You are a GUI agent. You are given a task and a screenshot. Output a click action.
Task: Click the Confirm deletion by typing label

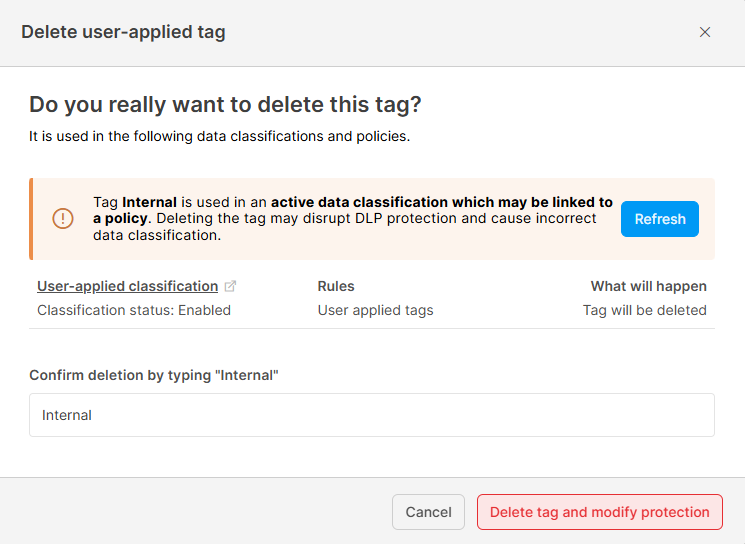point(153,375)
